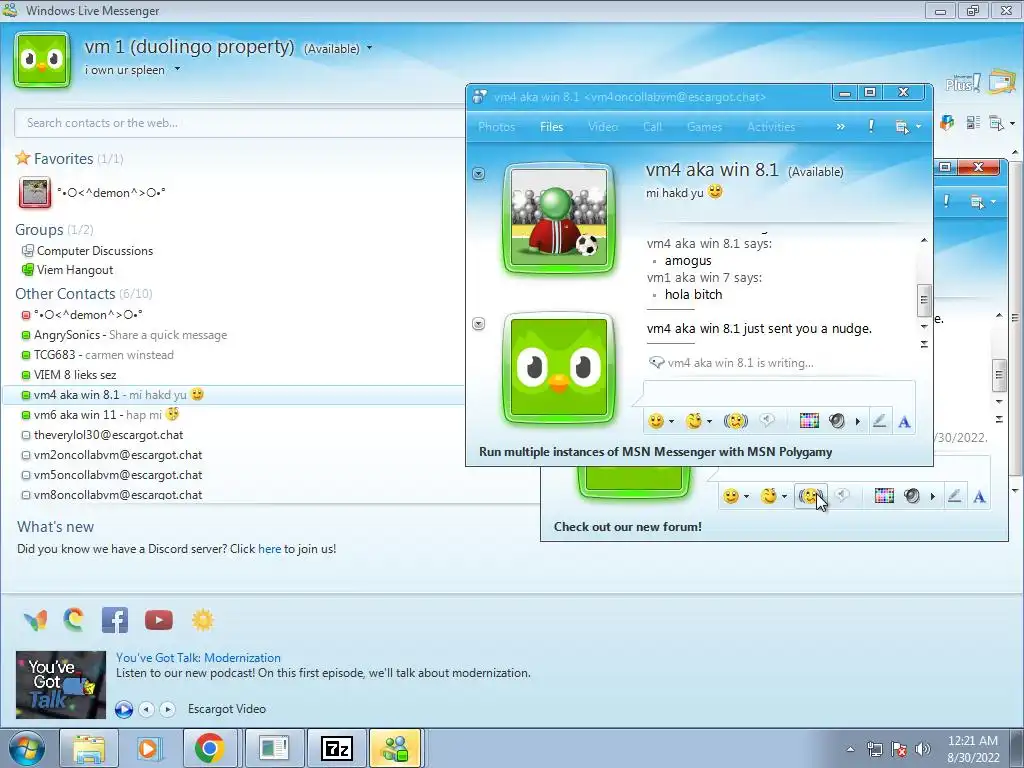Open personal message dropdown arrow
Image resolution: width=1024 pixels, height=768 pixels.
pyautogui.click(x=177, y=69)
